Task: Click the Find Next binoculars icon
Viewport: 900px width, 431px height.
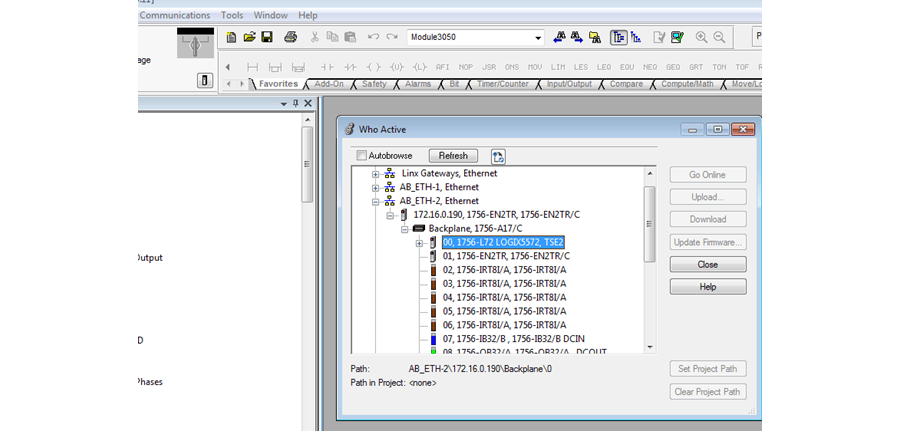Action: [577, 37]
